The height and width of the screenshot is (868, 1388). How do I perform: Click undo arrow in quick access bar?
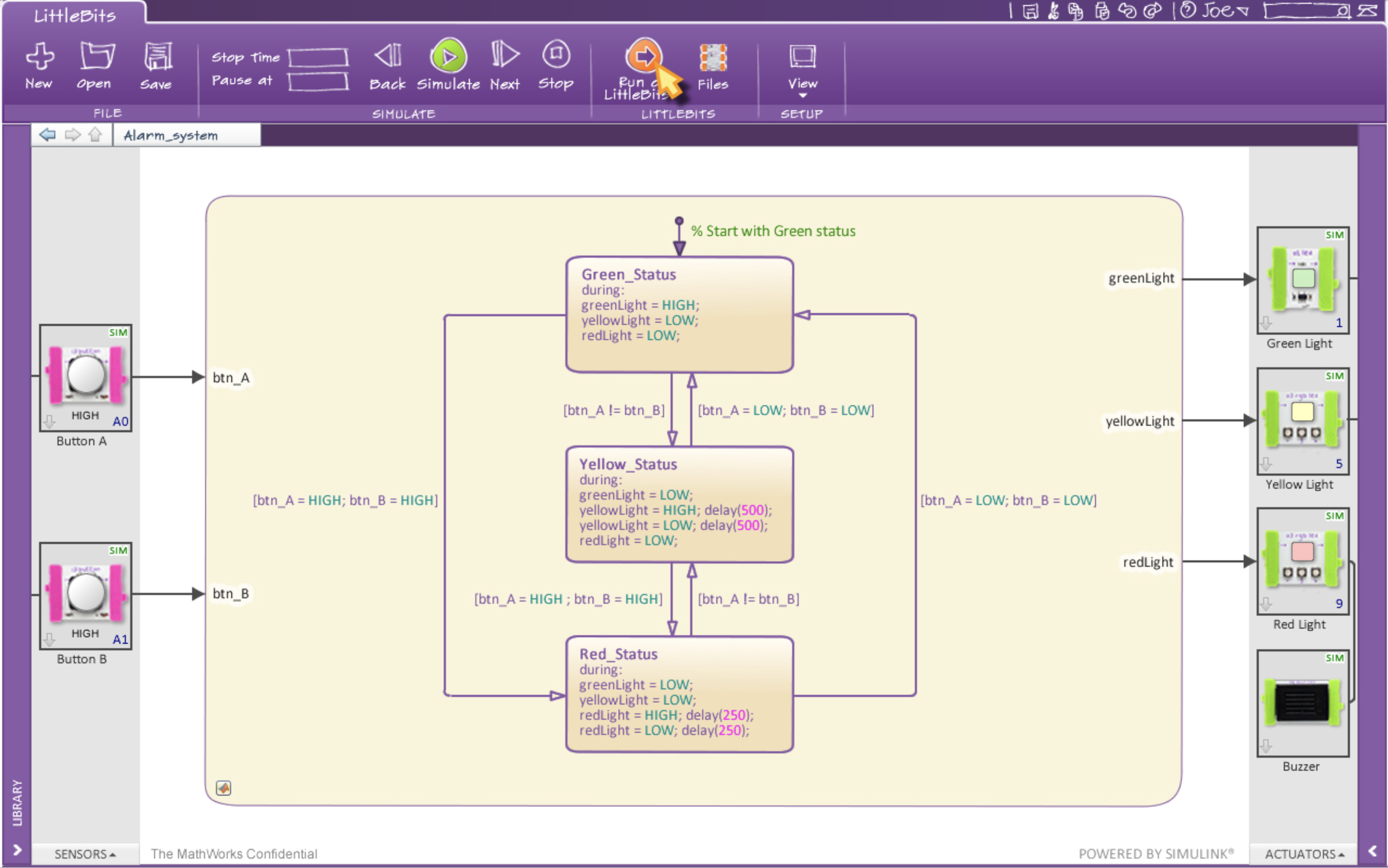tap(1127, 11)
